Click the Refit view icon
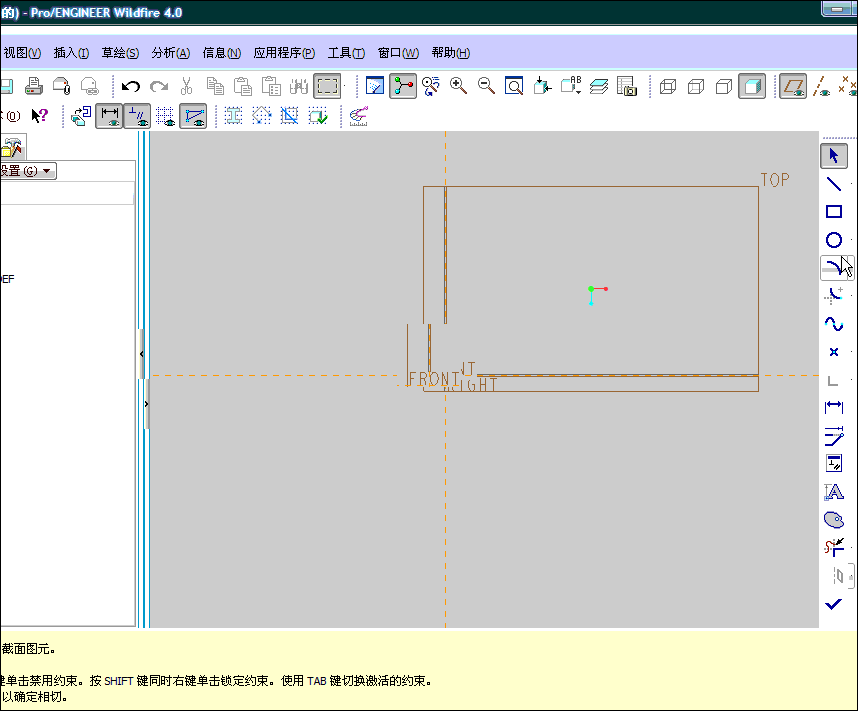This screenshot has height=711, width=858. (514, 86)
